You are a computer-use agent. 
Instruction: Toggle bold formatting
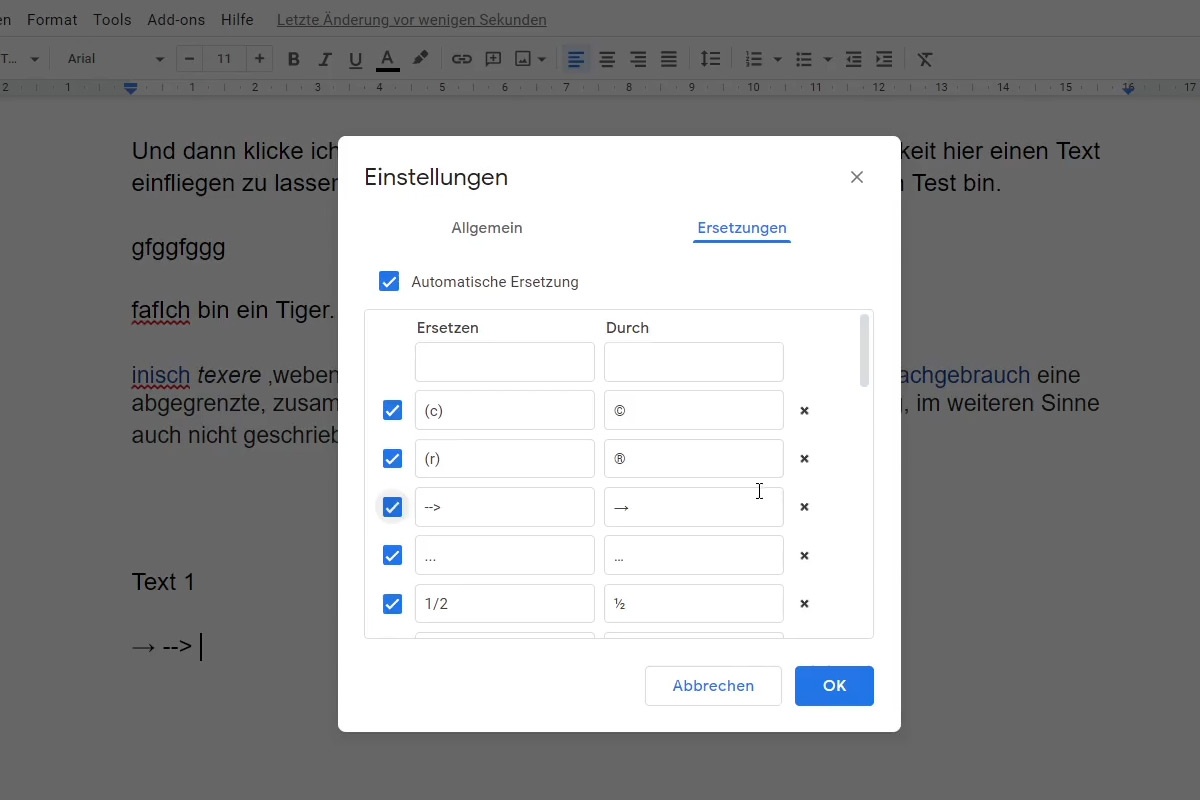[x=293, y=59]
